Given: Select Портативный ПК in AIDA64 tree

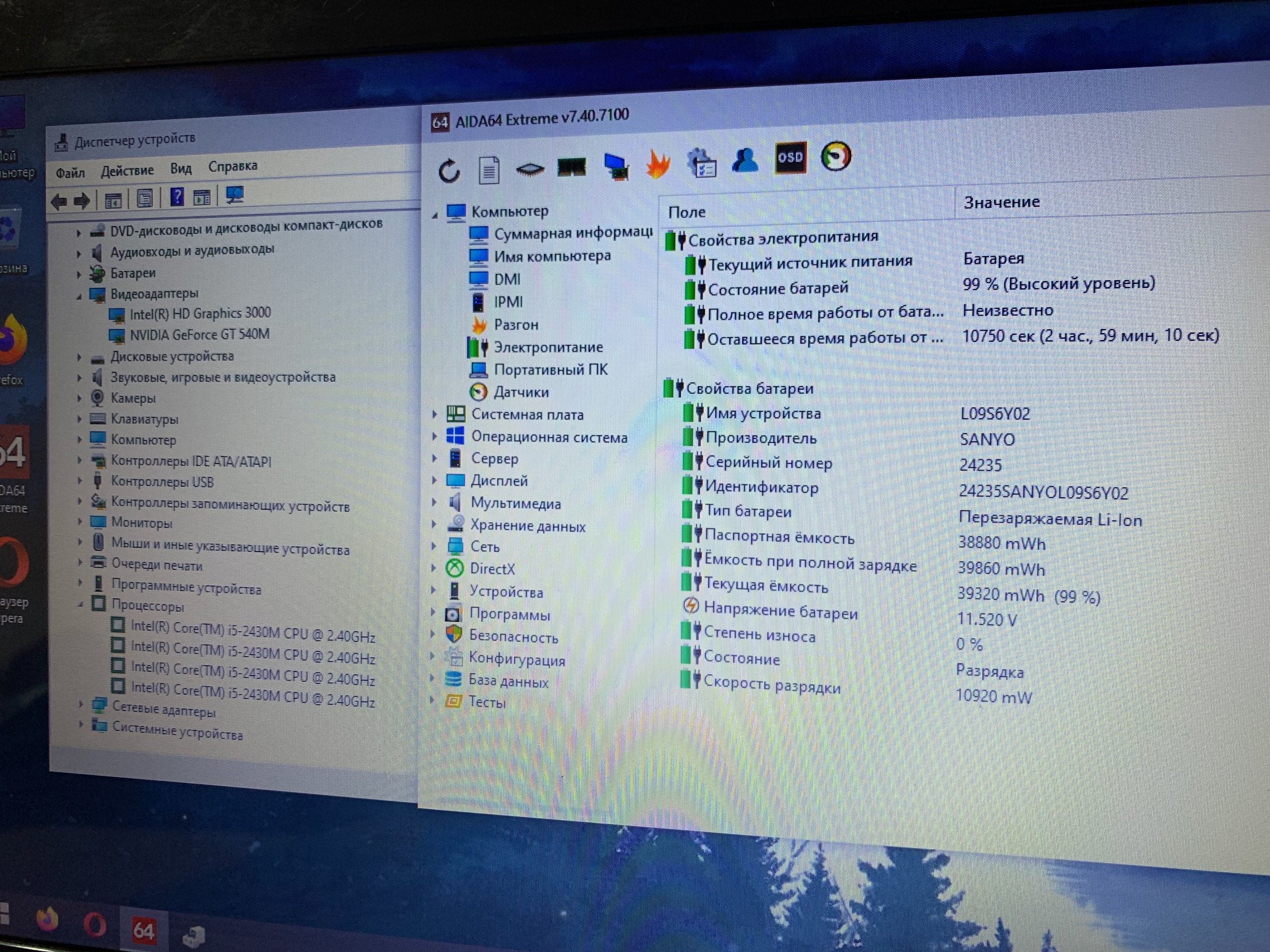Looking at the screenshot, I should (551, 369).
